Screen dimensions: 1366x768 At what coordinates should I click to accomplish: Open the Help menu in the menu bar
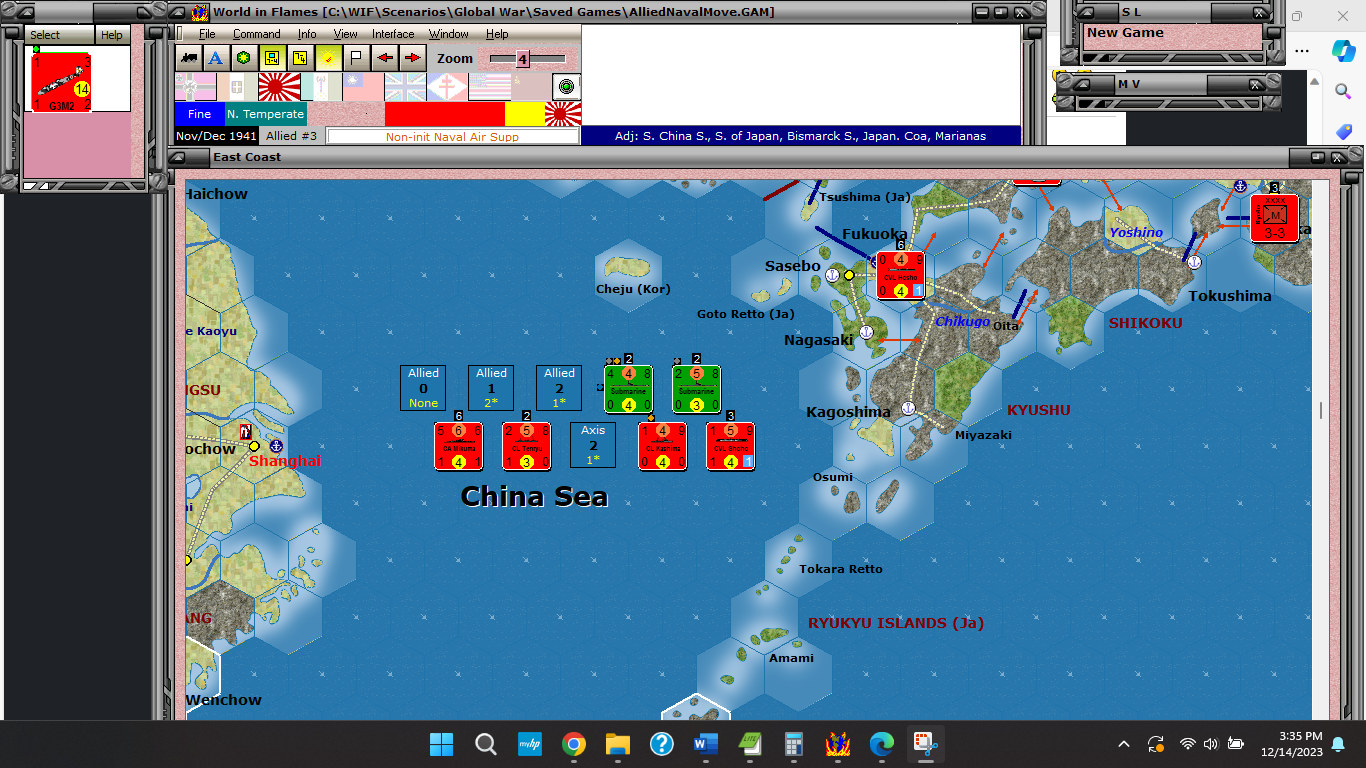[x=497, y=34]
